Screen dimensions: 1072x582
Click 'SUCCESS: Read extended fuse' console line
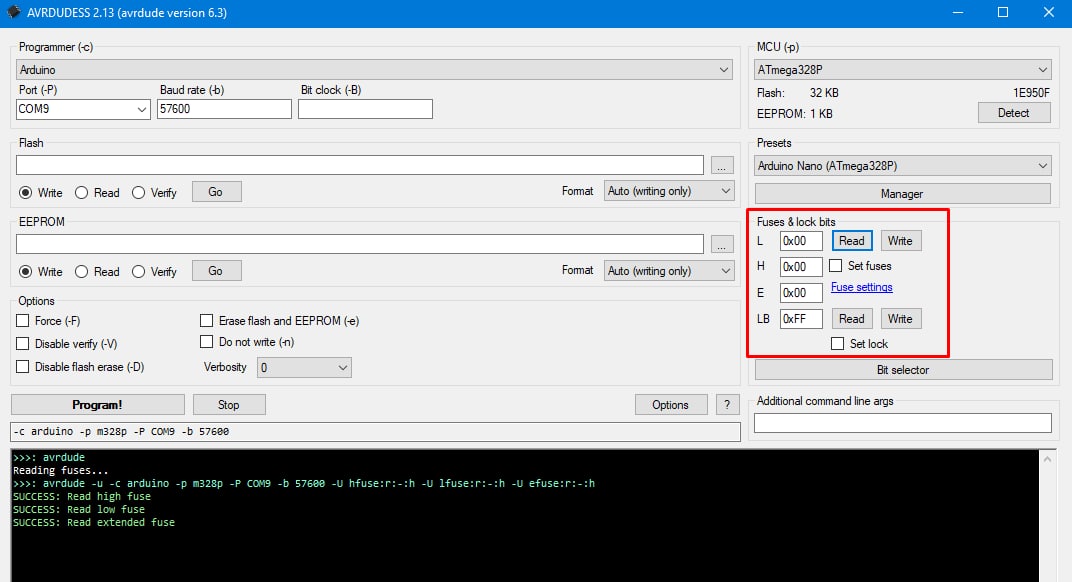coord(94,523)
